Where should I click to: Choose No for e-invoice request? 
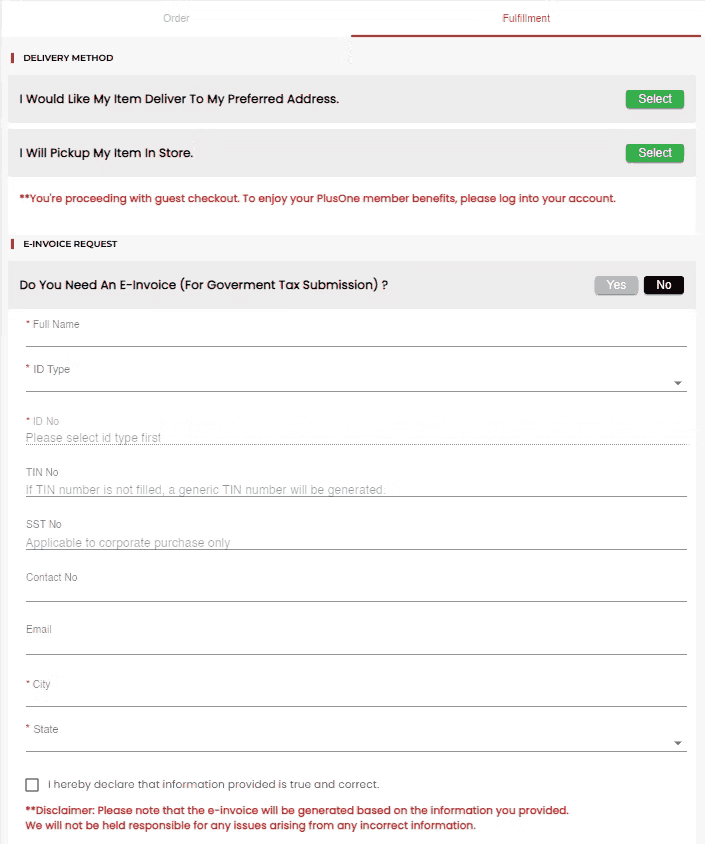(x=664, y=285)
